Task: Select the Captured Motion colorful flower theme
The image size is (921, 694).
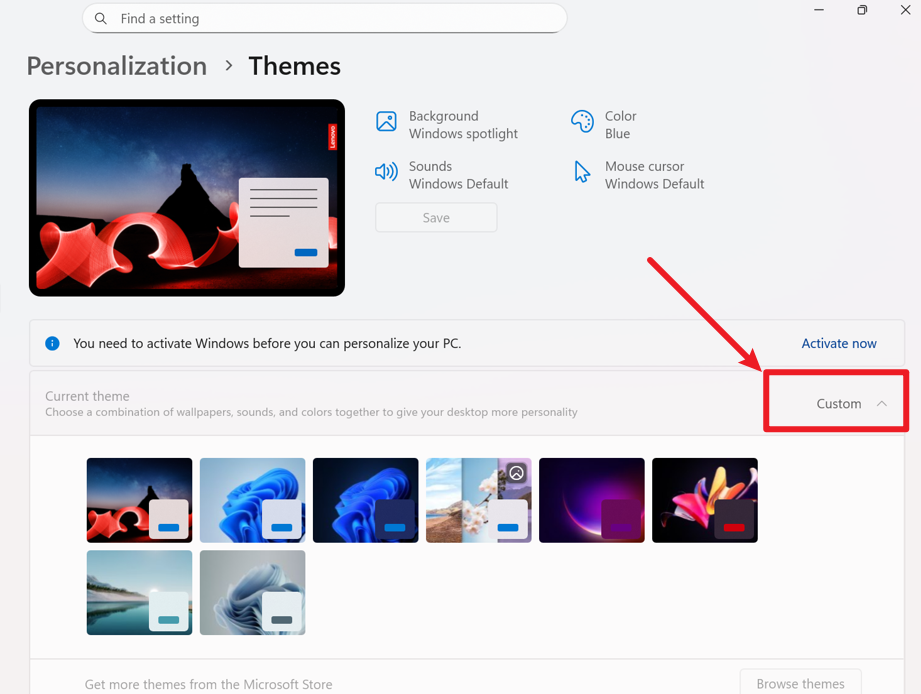Action: (705, 500)
